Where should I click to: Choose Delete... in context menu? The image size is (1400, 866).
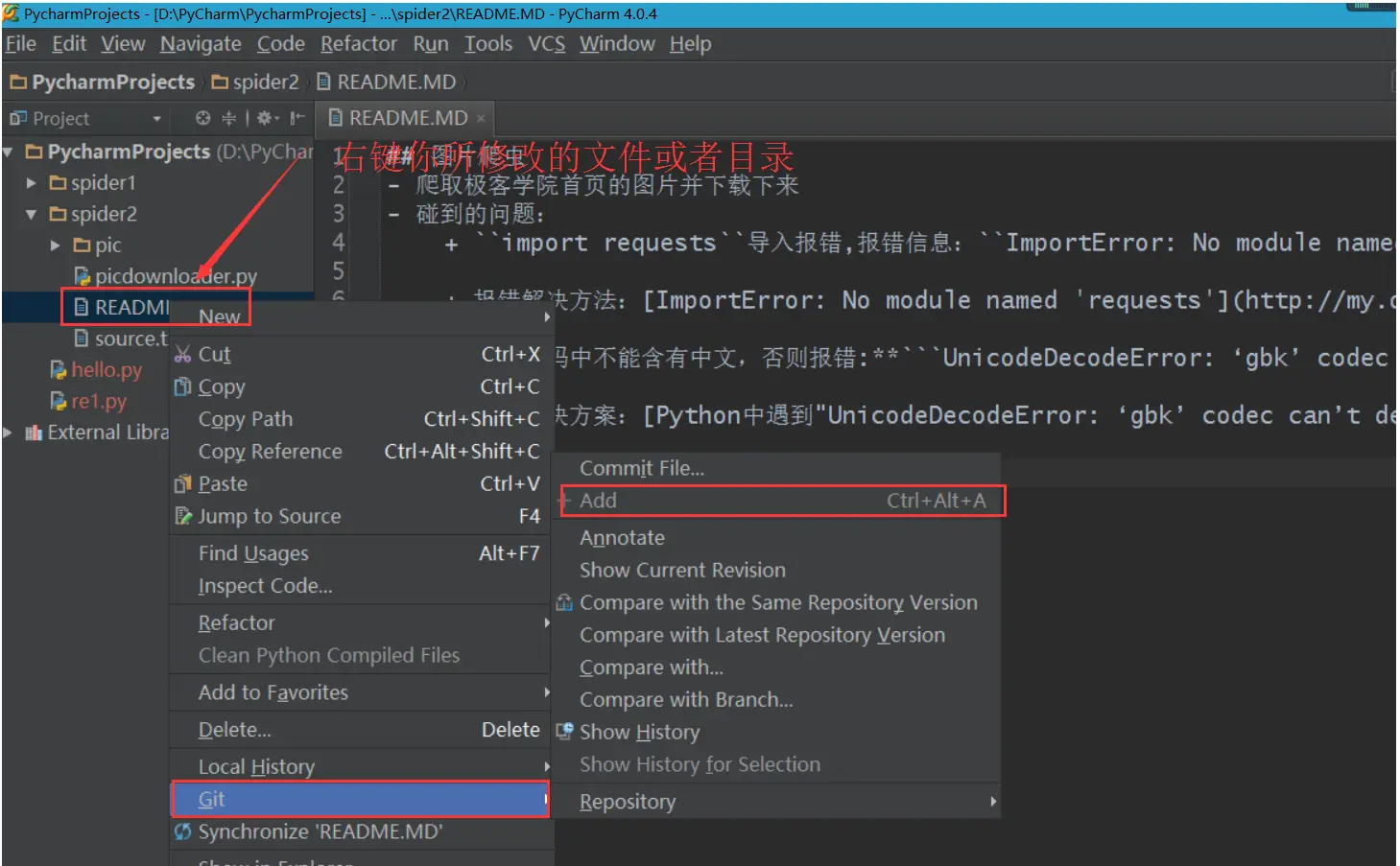point(361,730)
